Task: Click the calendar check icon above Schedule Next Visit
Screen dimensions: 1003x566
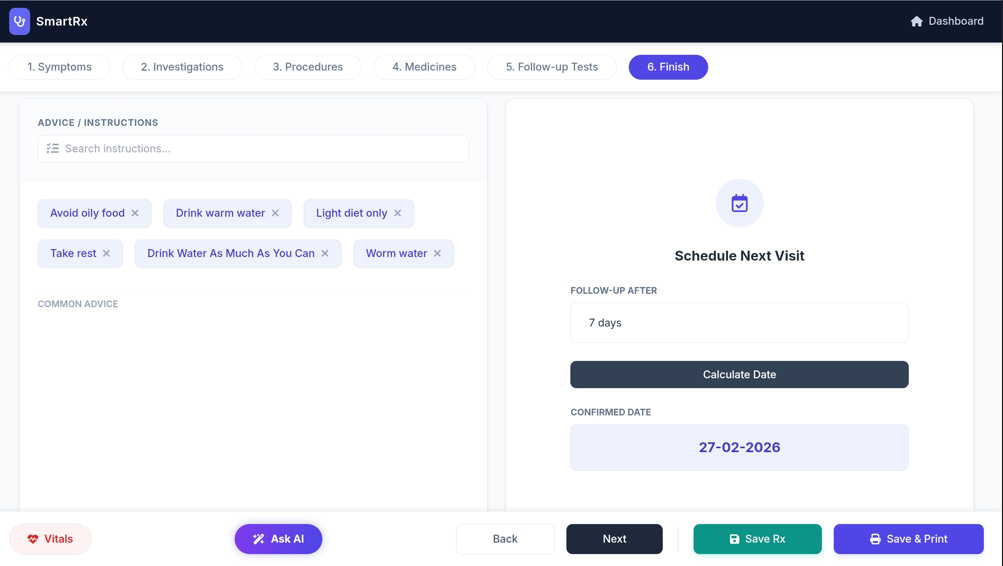Action: pyautogui.click(x=739, y=203)
